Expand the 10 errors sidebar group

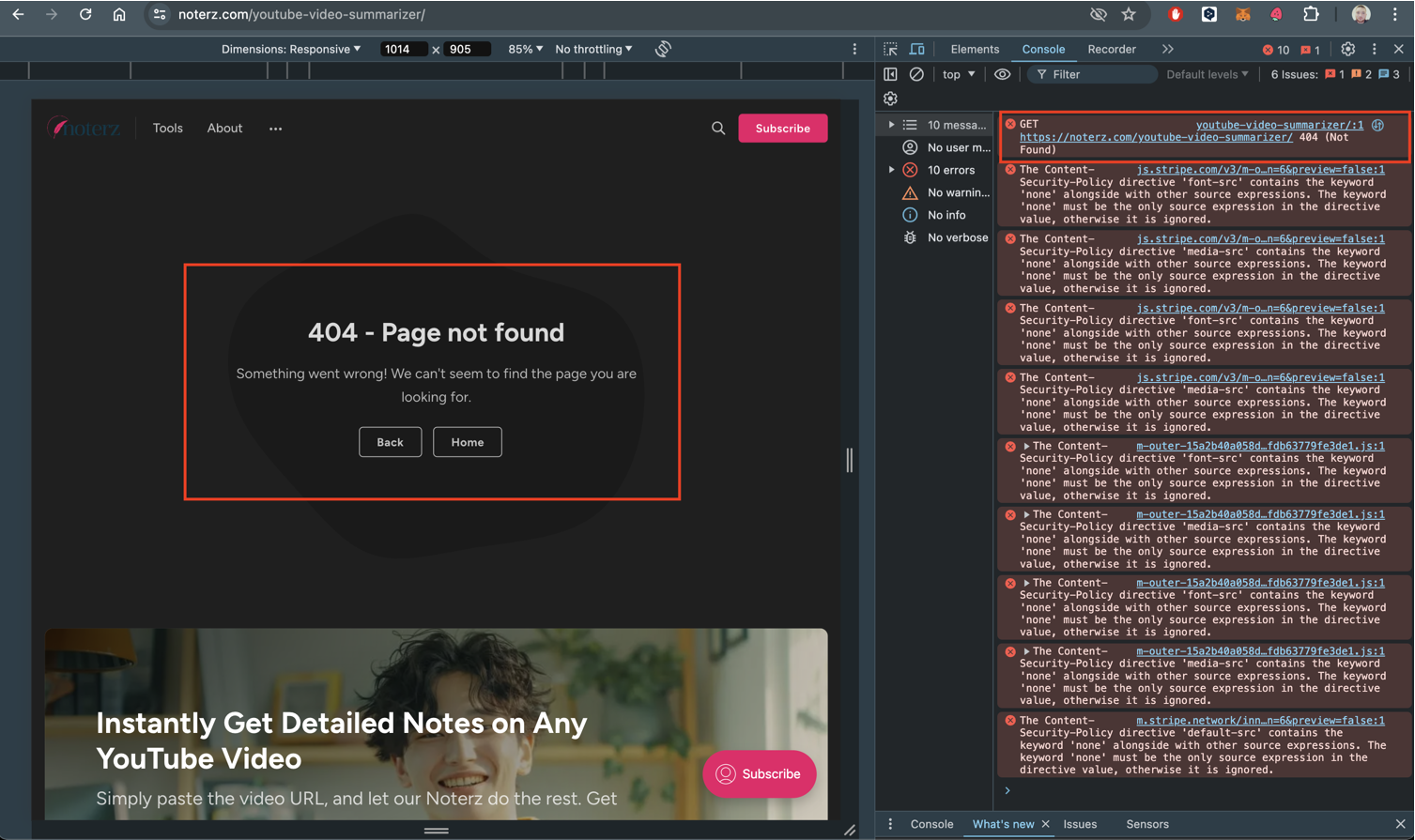click(x=891, y=170)
